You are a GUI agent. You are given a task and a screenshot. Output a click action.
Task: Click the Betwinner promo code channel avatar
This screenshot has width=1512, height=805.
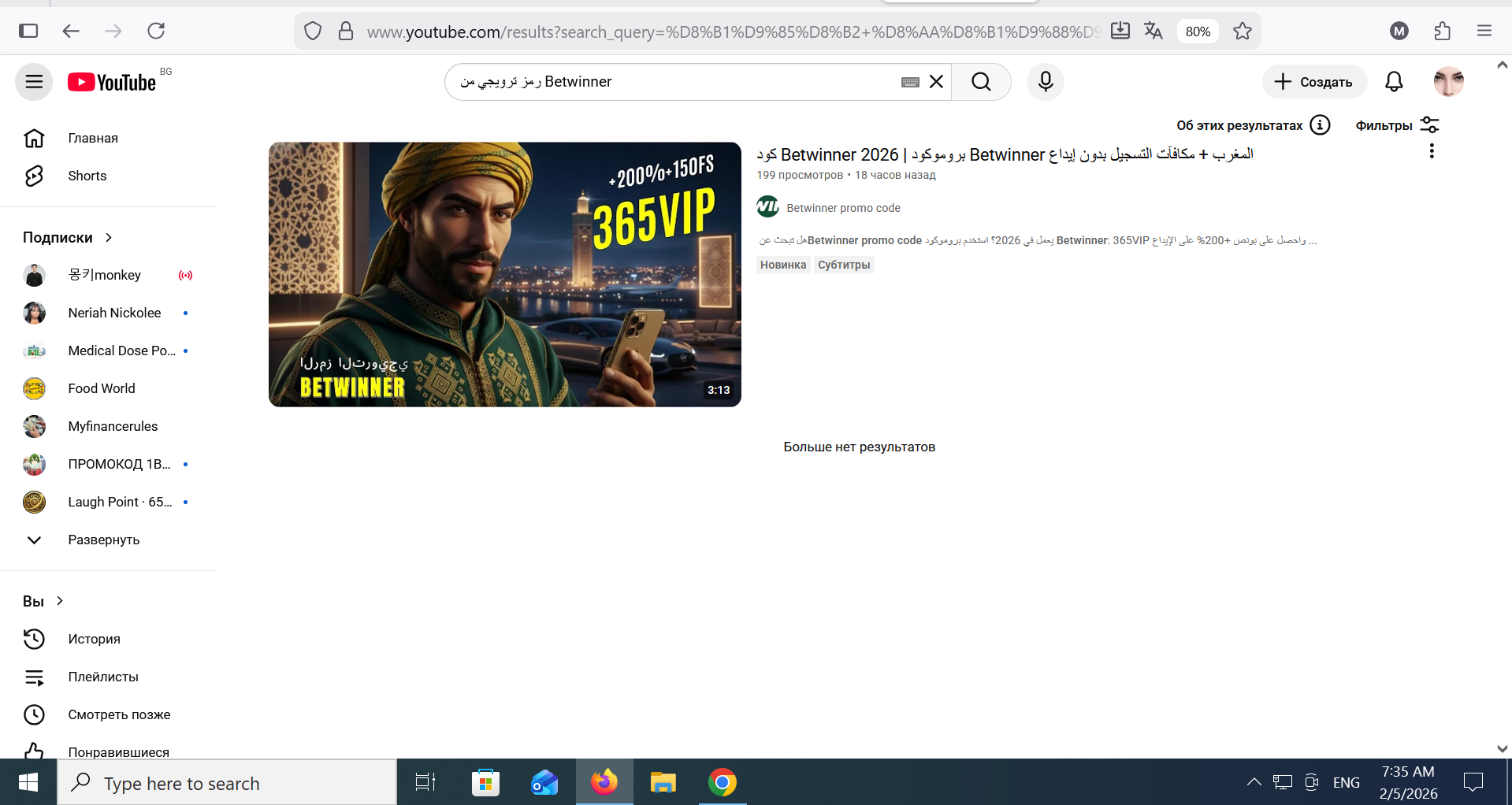point(767,207)
